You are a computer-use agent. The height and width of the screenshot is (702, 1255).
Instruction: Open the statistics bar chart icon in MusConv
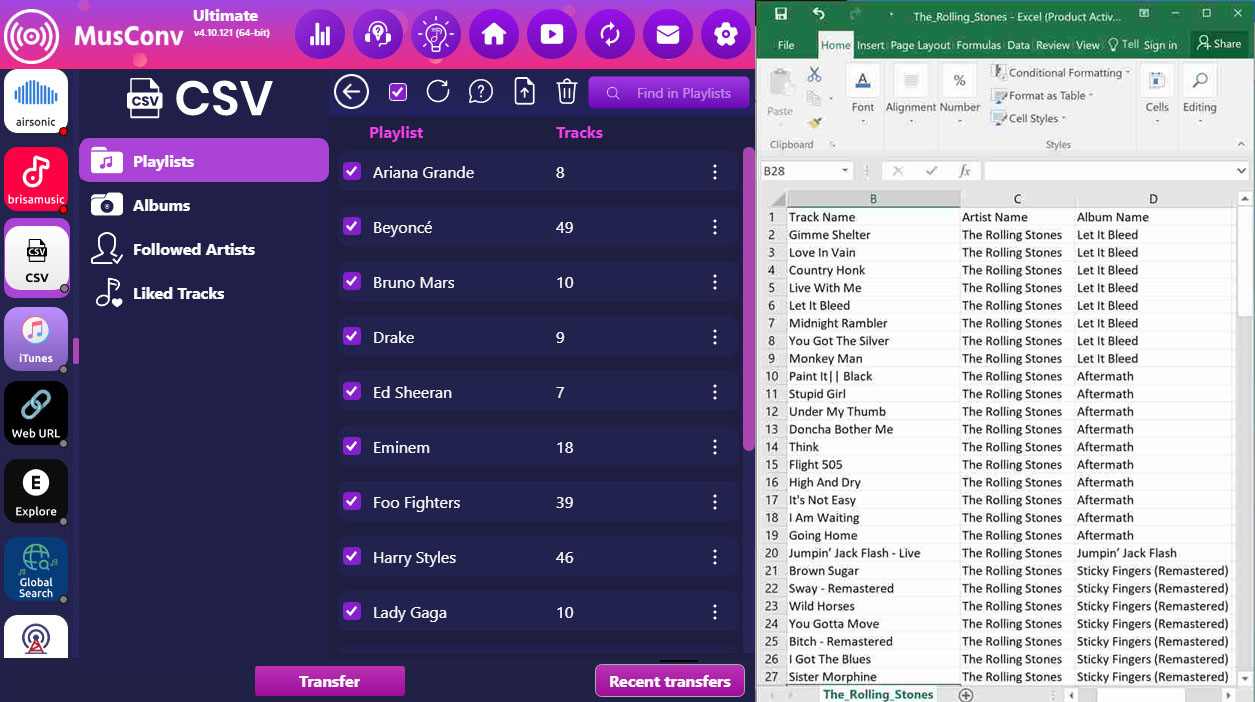coord(320,35)
